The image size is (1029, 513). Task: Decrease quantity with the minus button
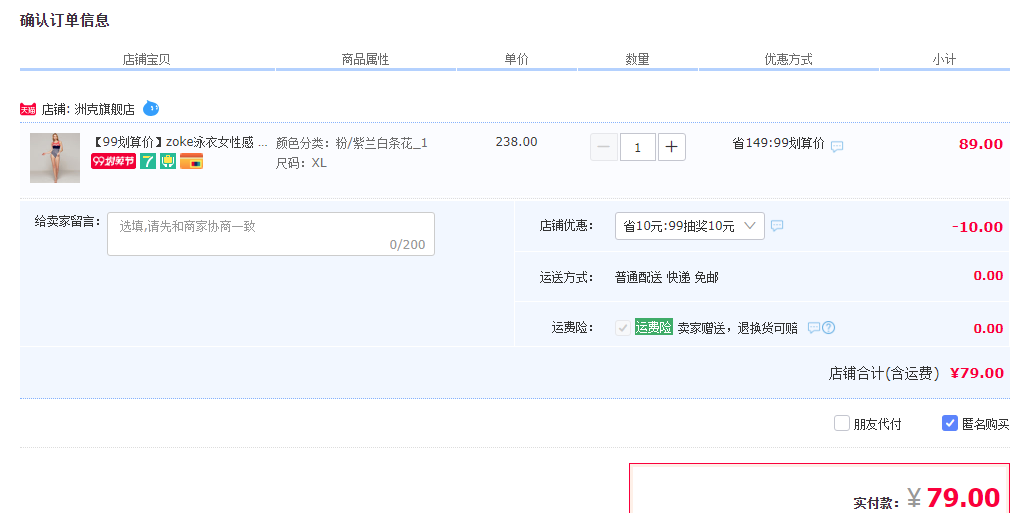[604, 147]
